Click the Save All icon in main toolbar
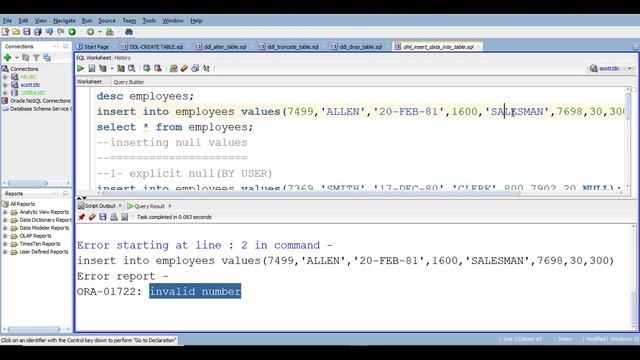Screen dimensions: 640x360 tap(38, 32)
